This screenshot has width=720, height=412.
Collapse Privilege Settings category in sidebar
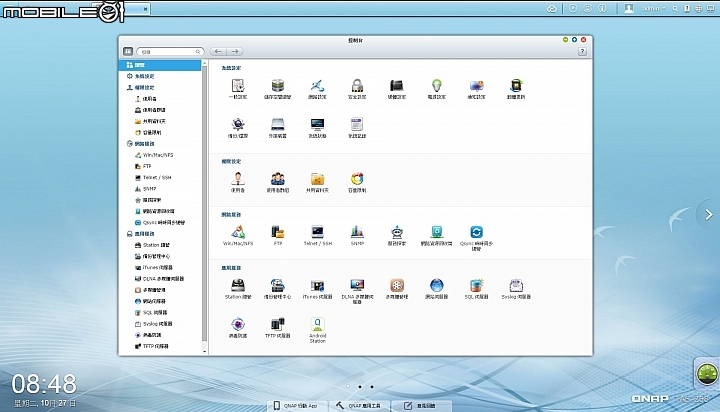coord(141,87)
